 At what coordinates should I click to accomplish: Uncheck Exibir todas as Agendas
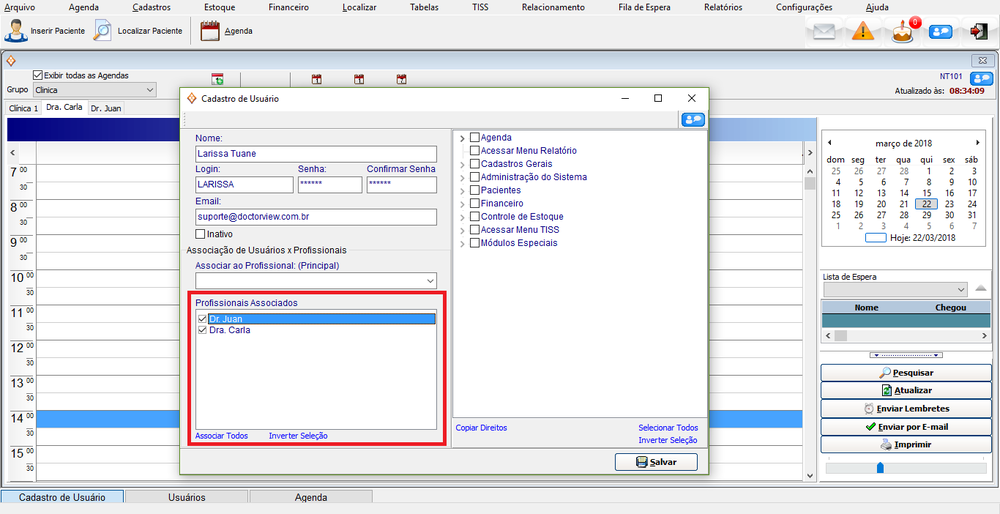point(38,75)
